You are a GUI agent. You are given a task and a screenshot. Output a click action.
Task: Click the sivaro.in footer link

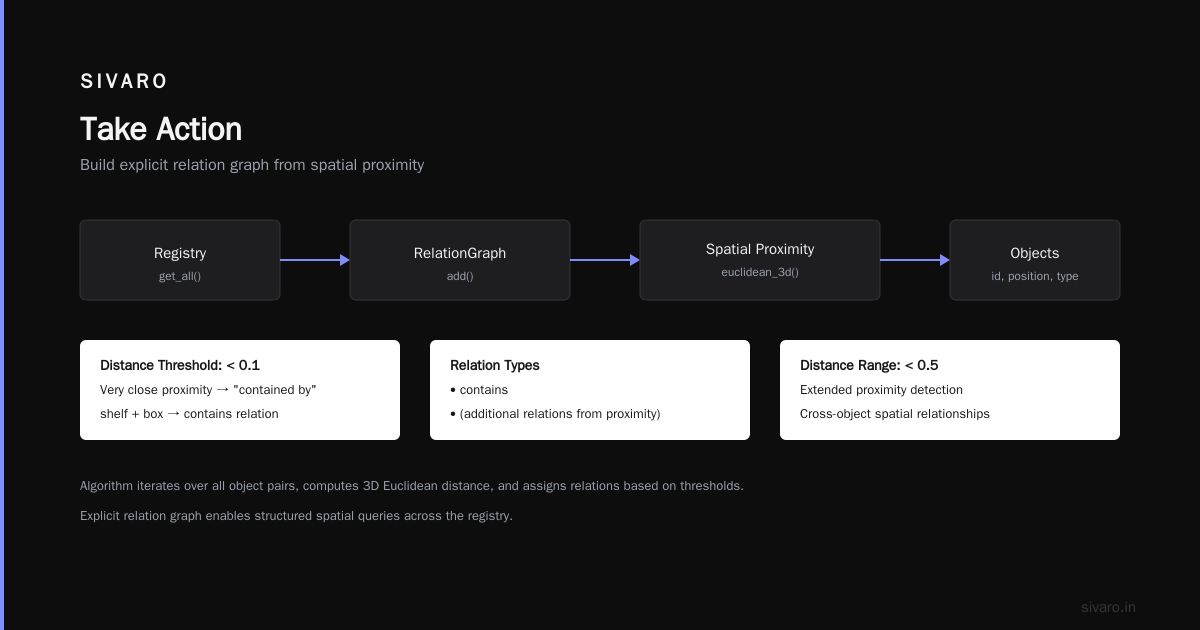1108,607
